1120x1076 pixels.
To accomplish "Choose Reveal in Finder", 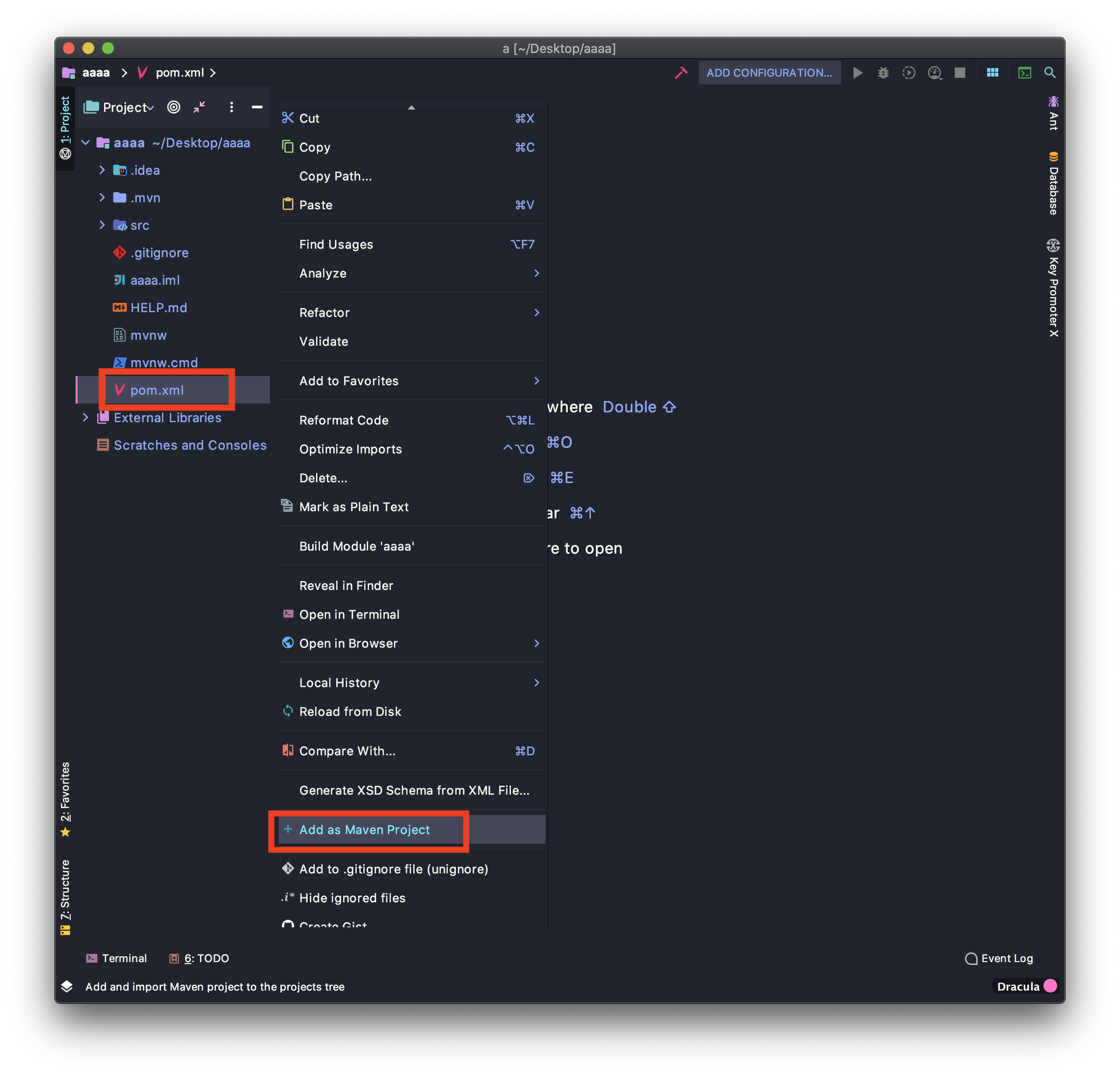I will (411, 585).
